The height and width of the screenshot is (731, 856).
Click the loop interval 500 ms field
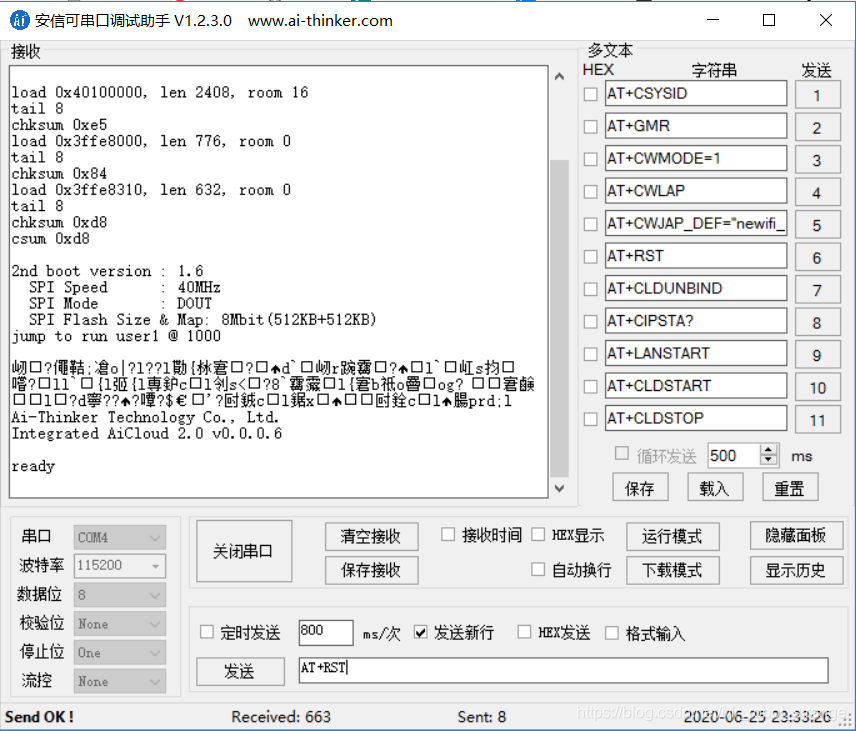click(x=734, y=455)
